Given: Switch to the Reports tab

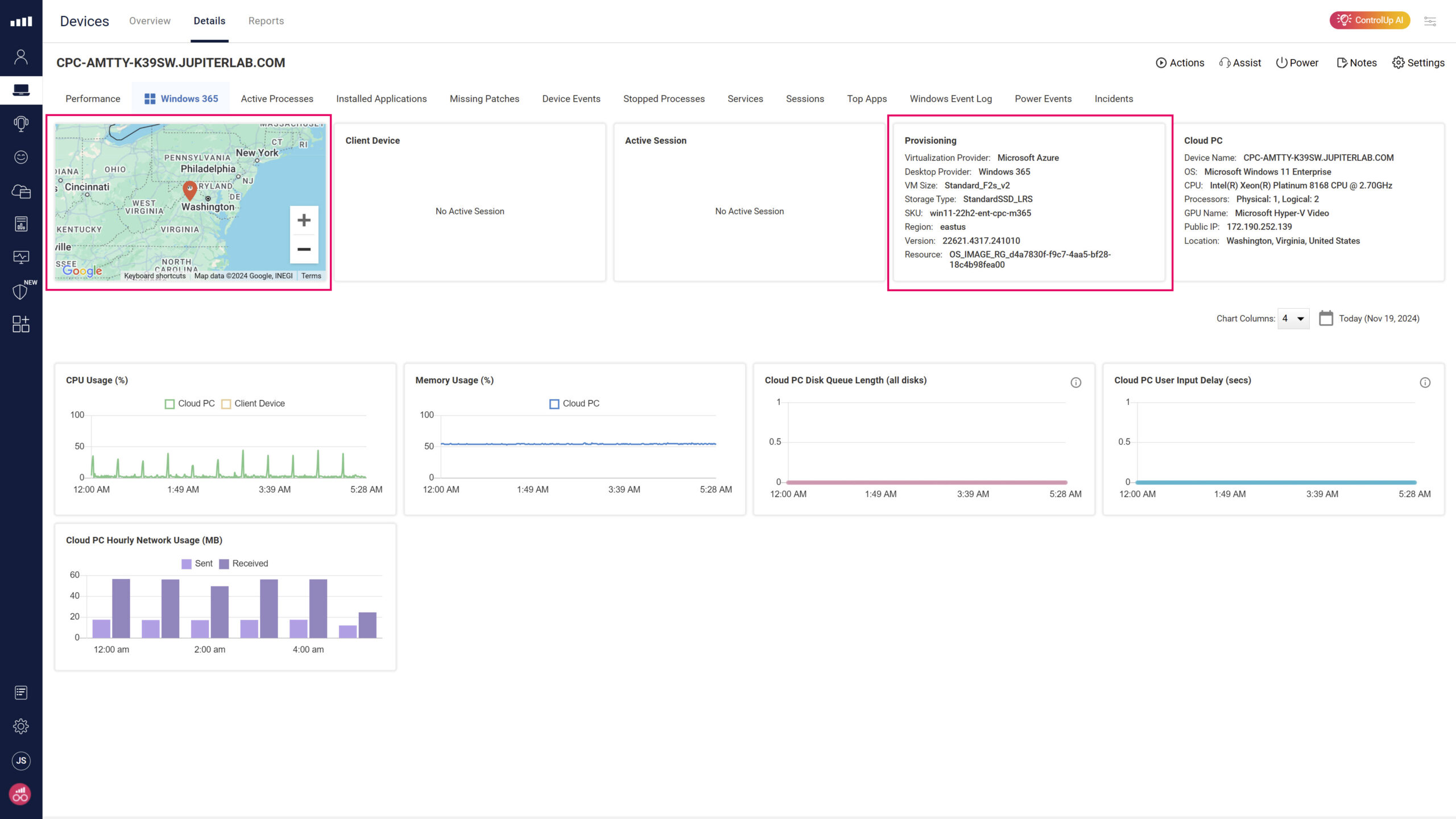Looking at the screenshot, I should (266, 21).
